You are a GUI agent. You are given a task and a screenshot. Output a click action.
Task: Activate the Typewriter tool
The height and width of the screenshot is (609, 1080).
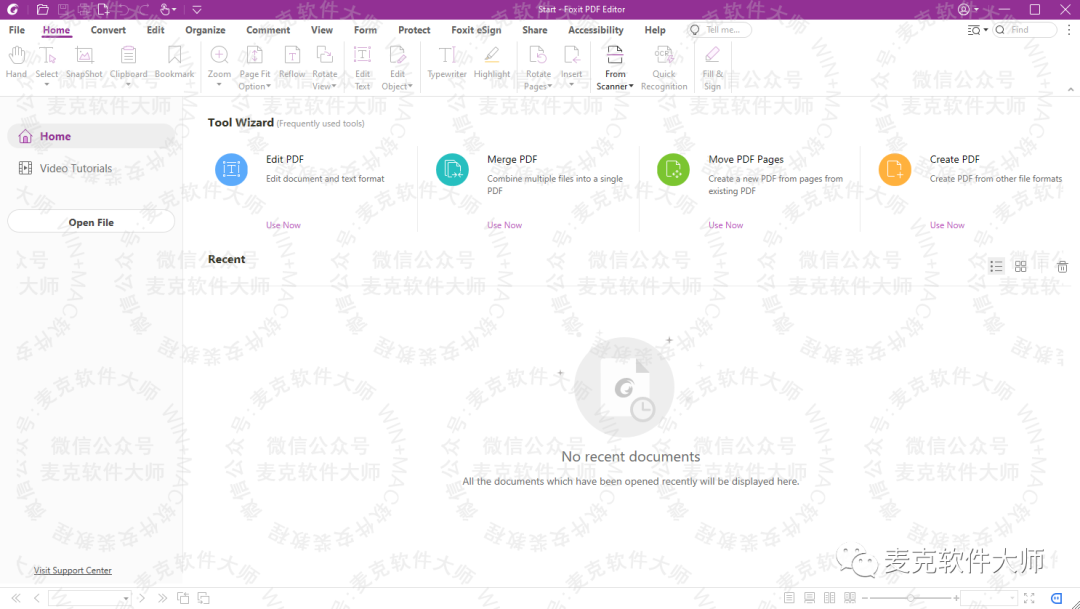[x=447, y=62]
